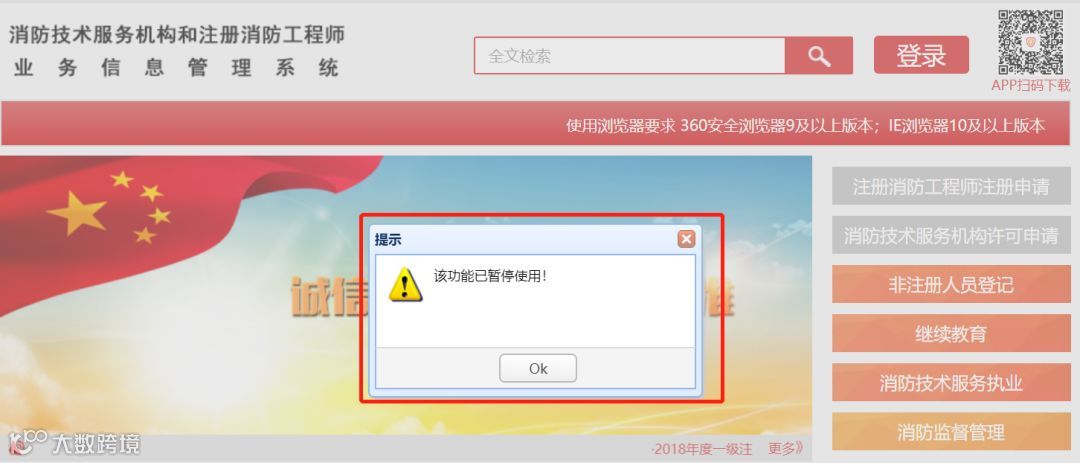Click the yellow warning triangle icon
Viewport: 1080px width, 463px height.
pyautogui.click(x=405, y=285)
